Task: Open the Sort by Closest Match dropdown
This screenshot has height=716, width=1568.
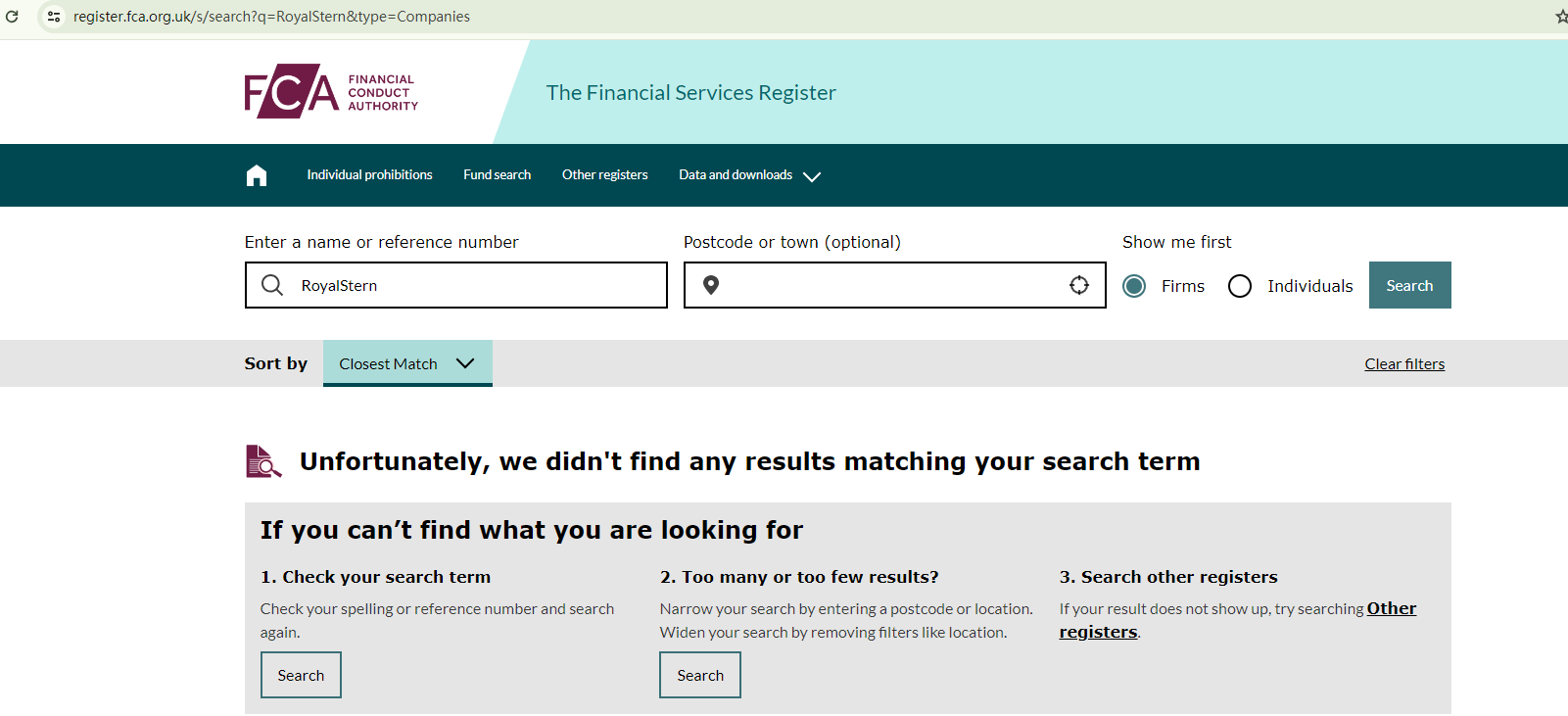Action: point(407,363)
